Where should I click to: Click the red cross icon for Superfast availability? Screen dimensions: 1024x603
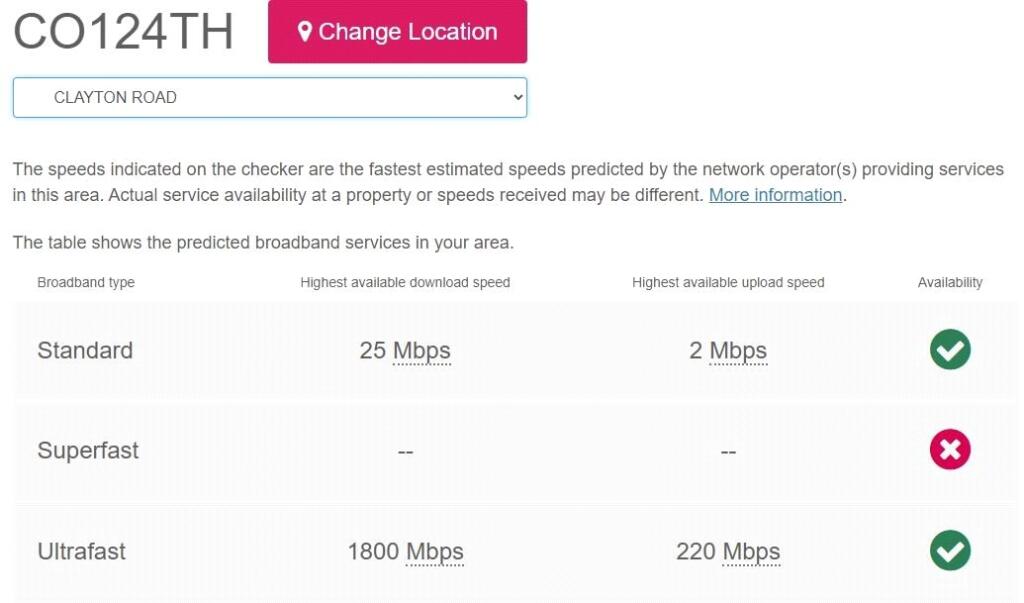950,450
